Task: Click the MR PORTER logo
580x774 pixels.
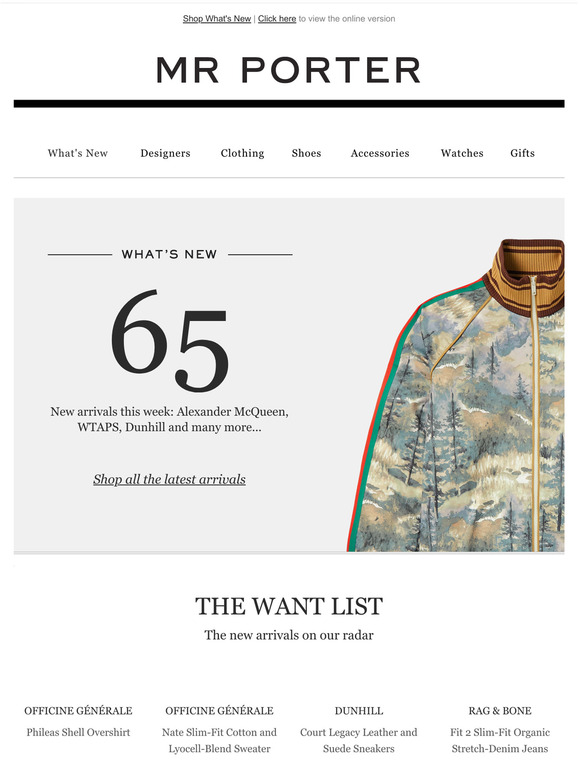Action: (x=289, y=70)
